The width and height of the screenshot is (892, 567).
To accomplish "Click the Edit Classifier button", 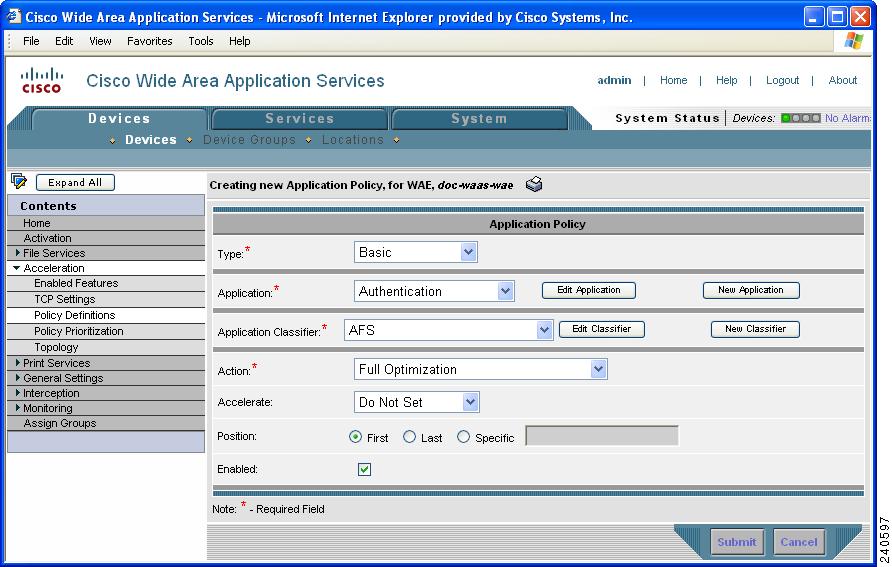I will pyautogui.click(x=602, y=329).
